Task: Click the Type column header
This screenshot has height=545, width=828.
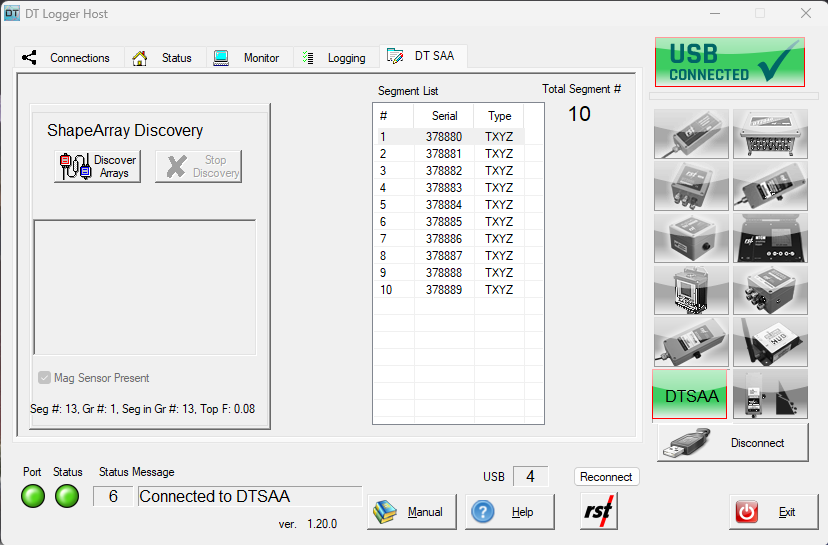Action: coord(499,116)
